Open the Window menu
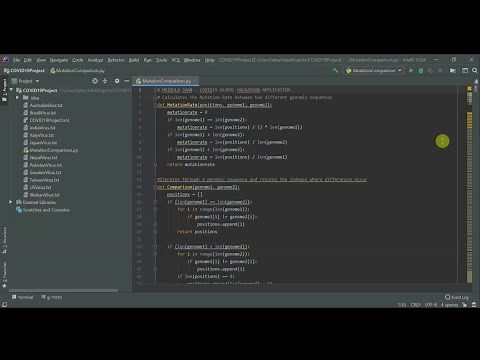The width and height of the screenshot is (480, 360). 192,60
